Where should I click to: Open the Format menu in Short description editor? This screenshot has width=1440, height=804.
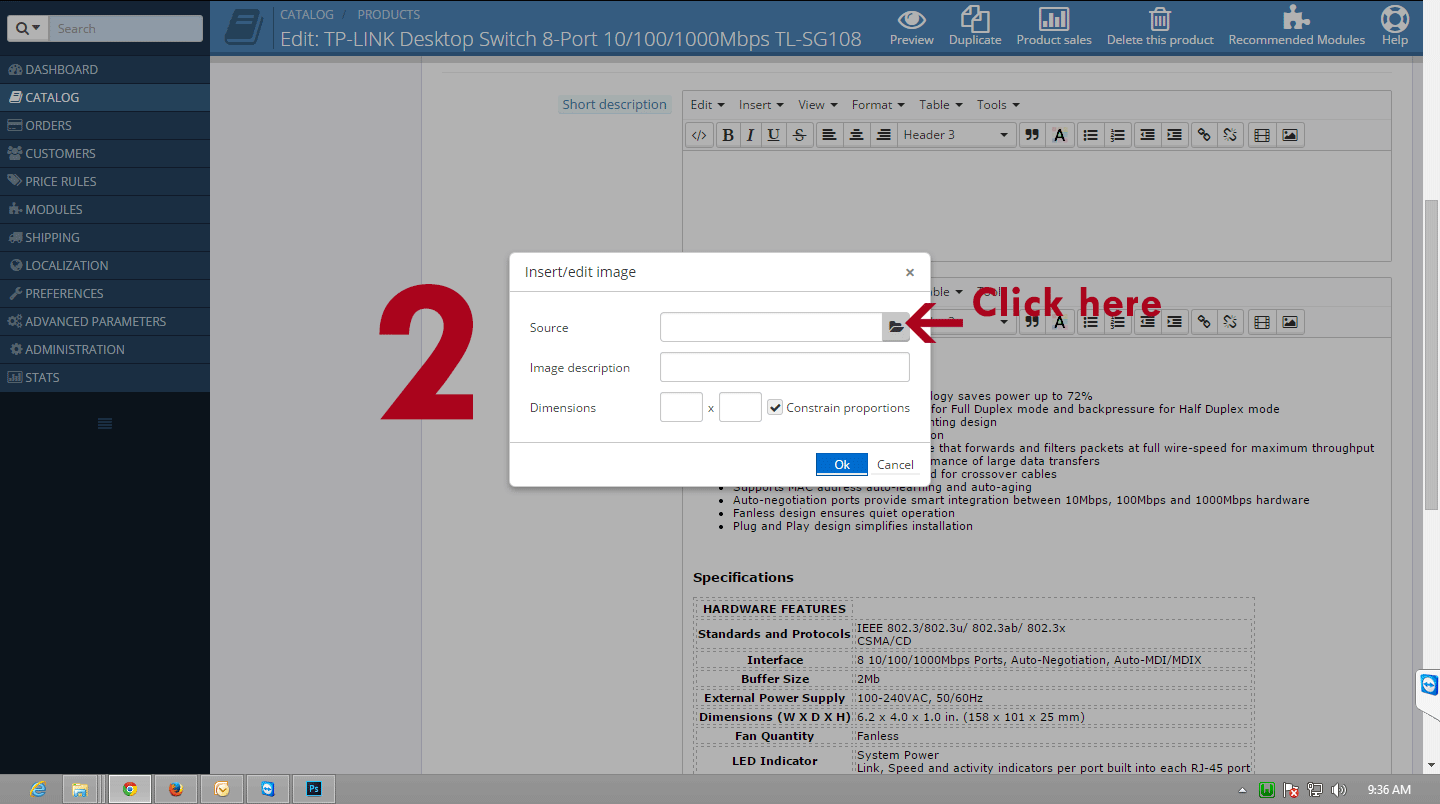(x=878, y=105)
